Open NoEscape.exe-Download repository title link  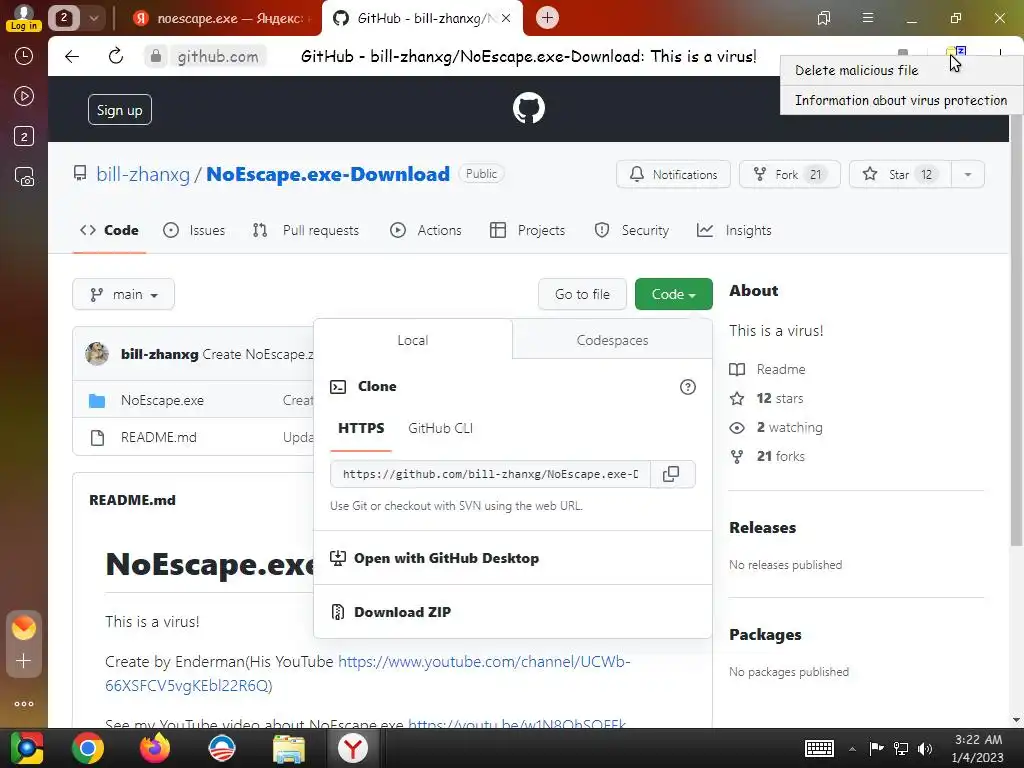click(328, 174)
